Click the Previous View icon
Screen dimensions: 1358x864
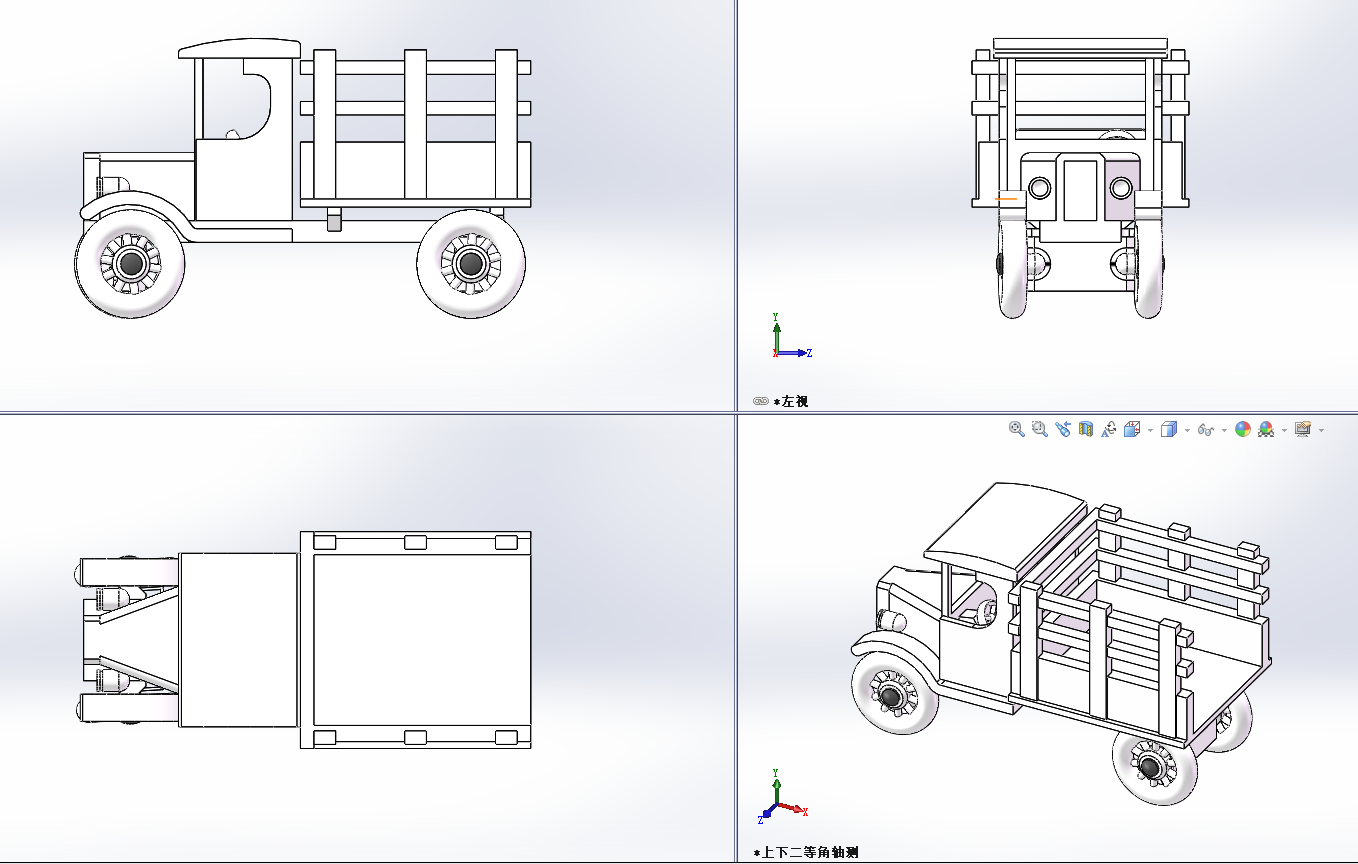click(1063, 429)
